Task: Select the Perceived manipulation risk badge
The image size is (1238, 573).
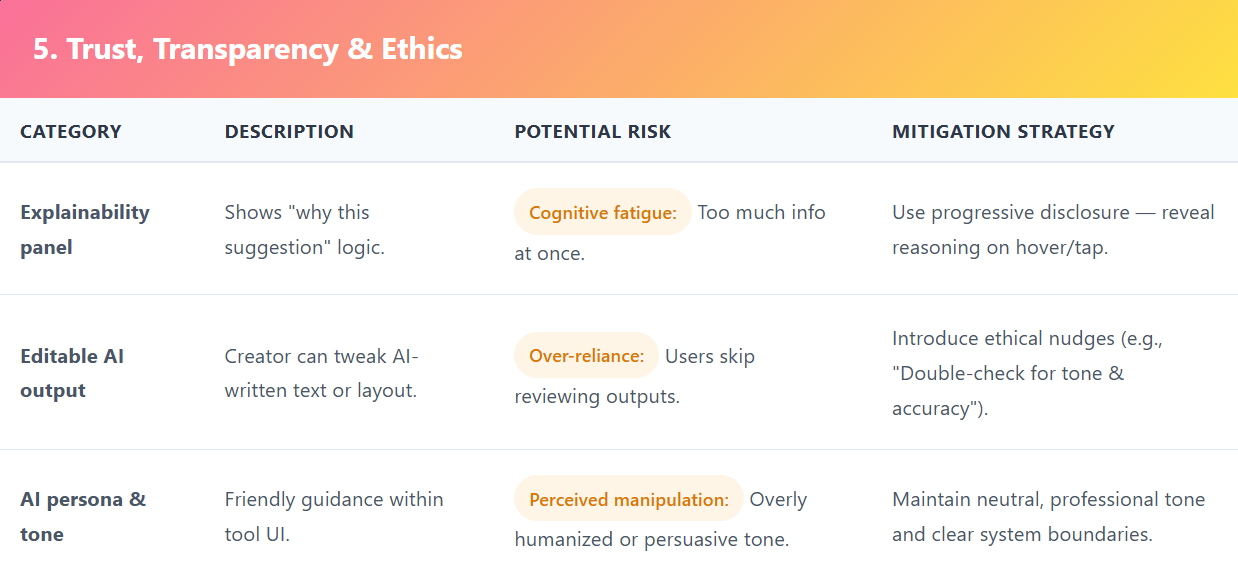Action: coord(629,499)
